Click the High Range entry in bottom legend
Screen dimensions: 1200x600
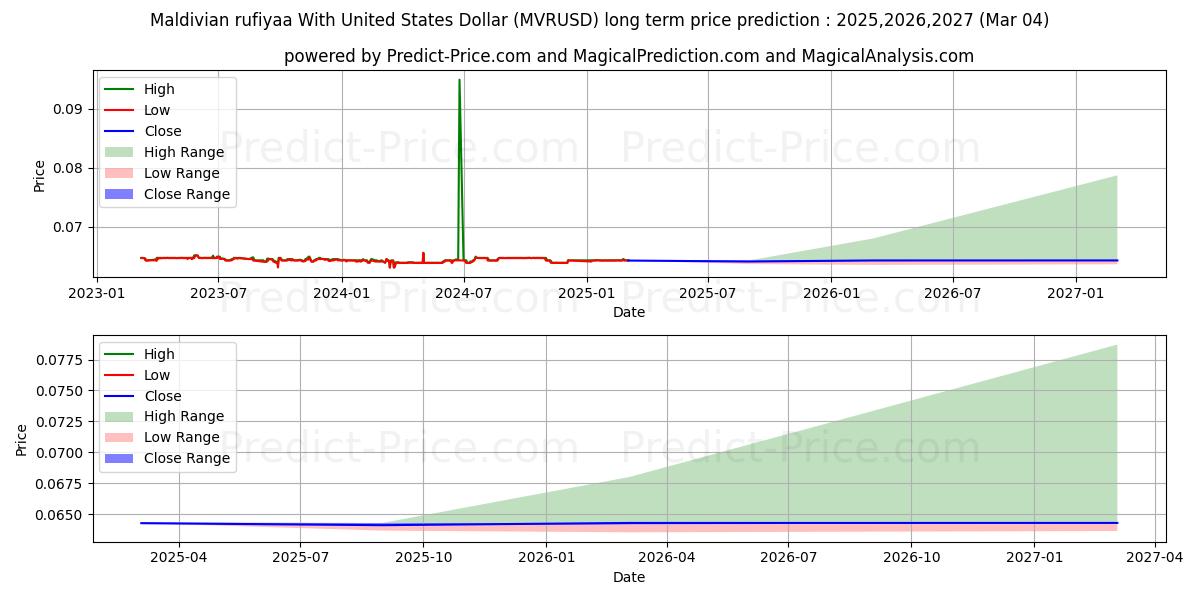click(184, 416)
